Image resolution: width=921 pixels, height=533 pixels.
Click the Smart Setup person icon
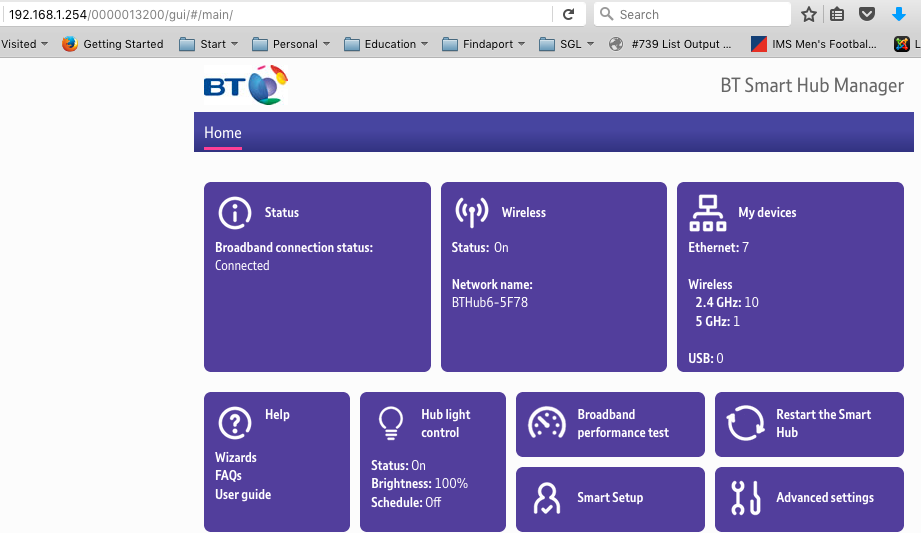[x=547, y=498]
